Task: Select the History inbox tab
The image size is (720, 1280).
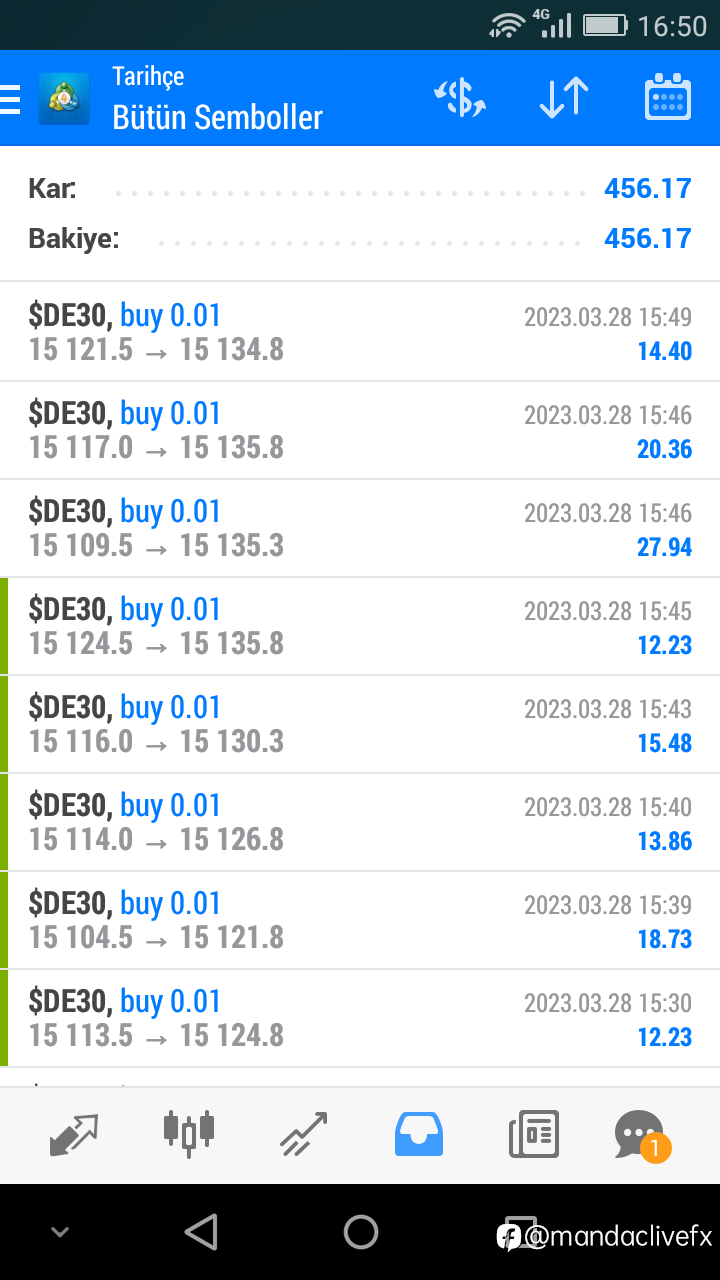Action: [x=419, y=1134]
